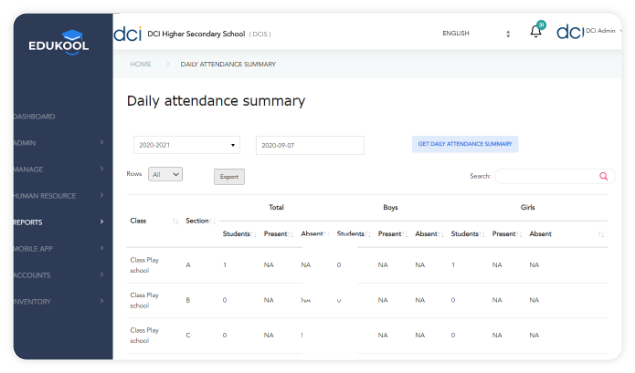Image resolution: width=635 pixels, height=373 pixels.
Task: Click the Export button
Action: 229,177
